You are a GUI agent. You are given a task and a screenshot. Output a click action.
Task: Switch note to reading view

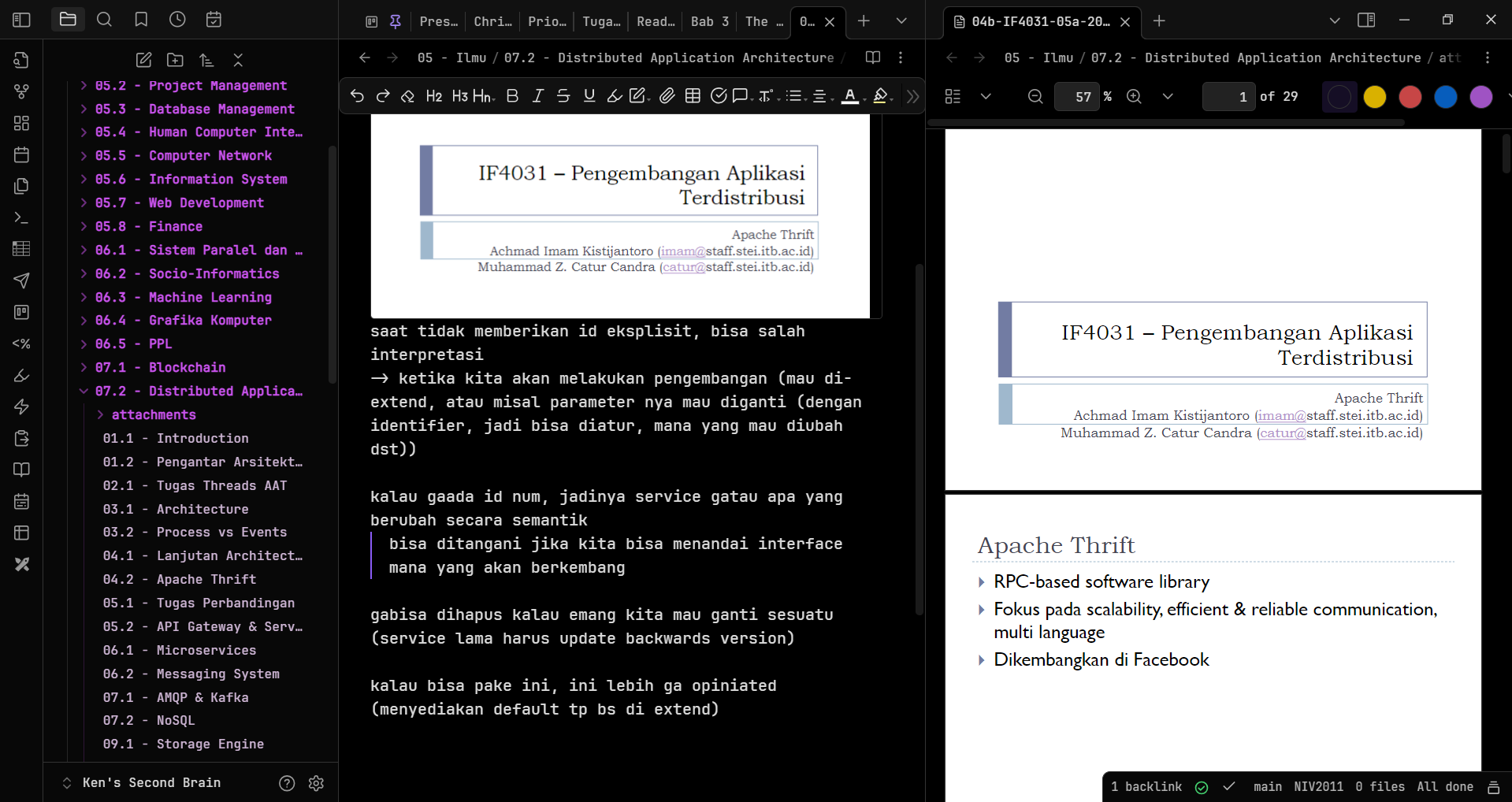pos(872,58)
